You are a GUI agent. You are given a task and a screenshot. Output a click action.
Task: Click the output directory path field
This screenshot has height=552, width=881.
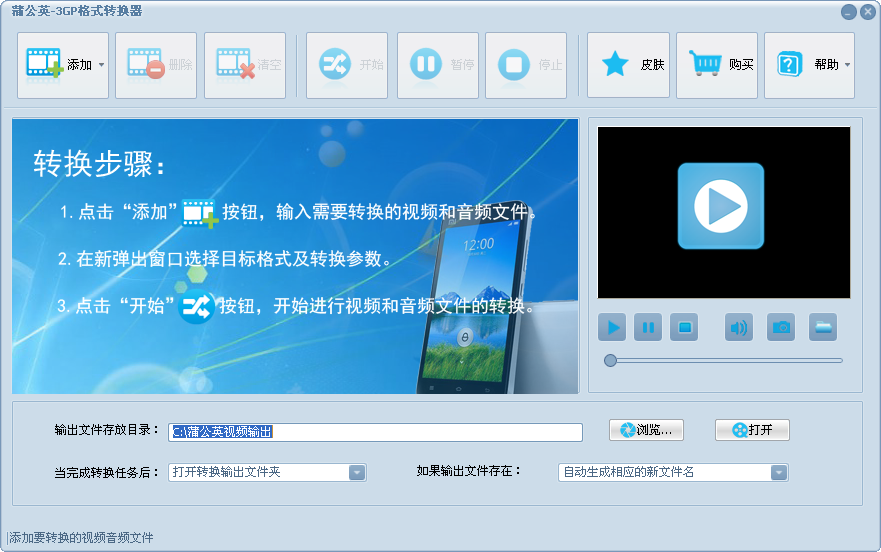coord(375,432)
